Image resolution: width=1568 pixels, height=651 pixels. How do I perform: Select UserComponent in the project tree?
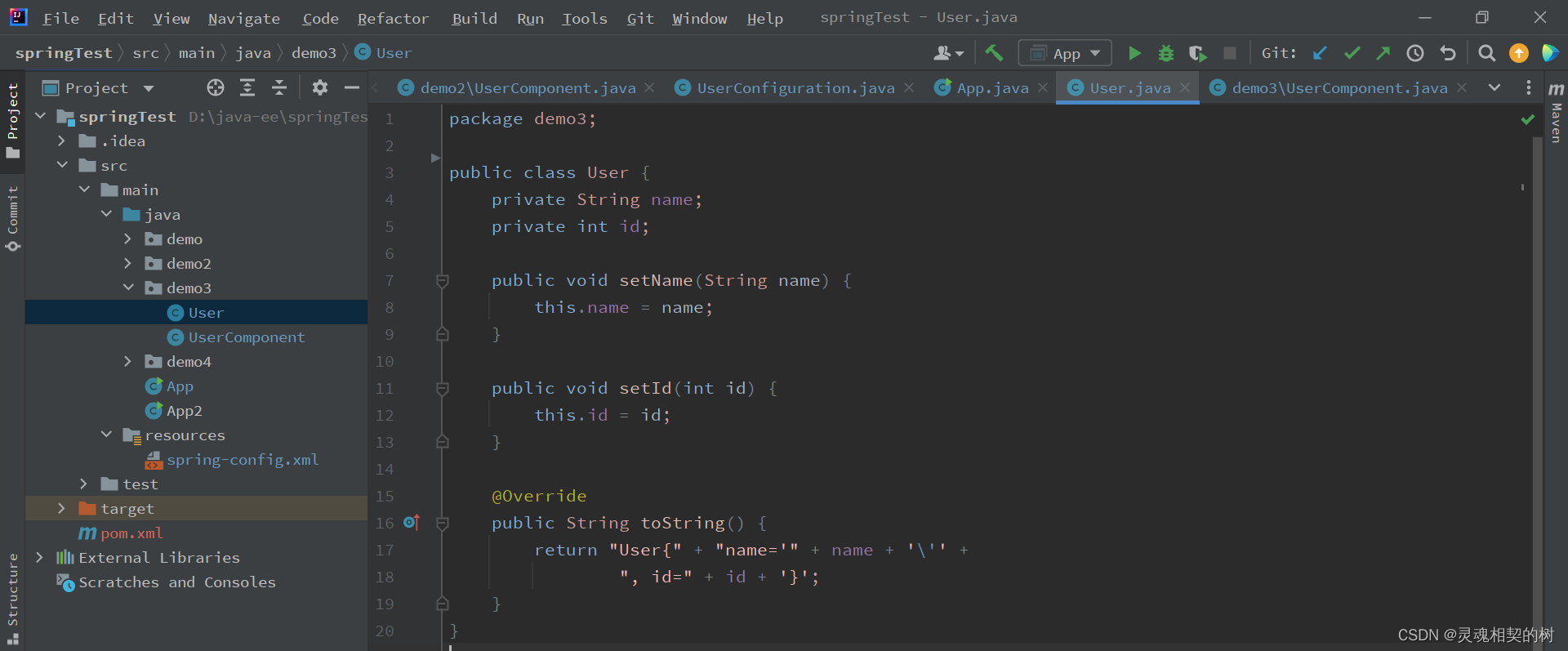[247, 337]
